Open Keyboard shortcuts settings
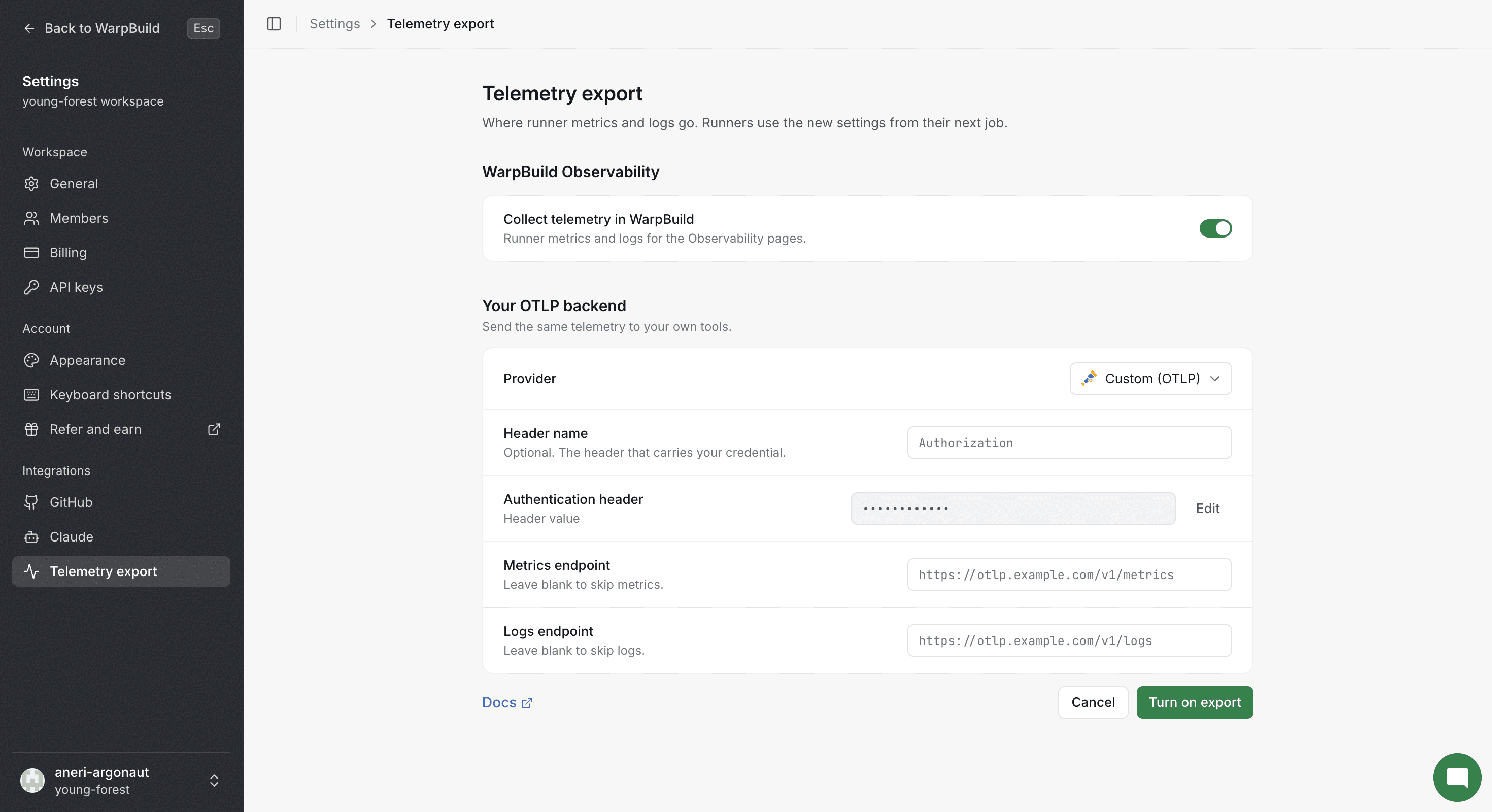Image resolution: width=1492 pixels, height=812 pixels. pos(121,395)
